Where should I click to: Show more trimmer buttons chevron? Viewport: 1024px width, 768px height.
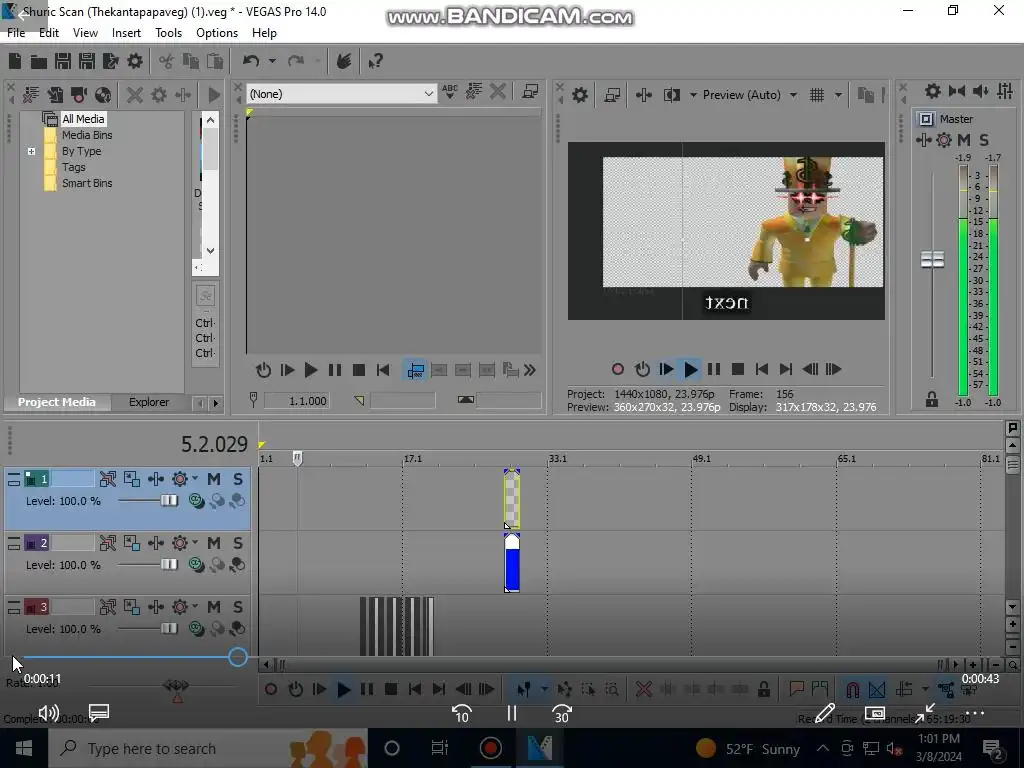(530, 370)
